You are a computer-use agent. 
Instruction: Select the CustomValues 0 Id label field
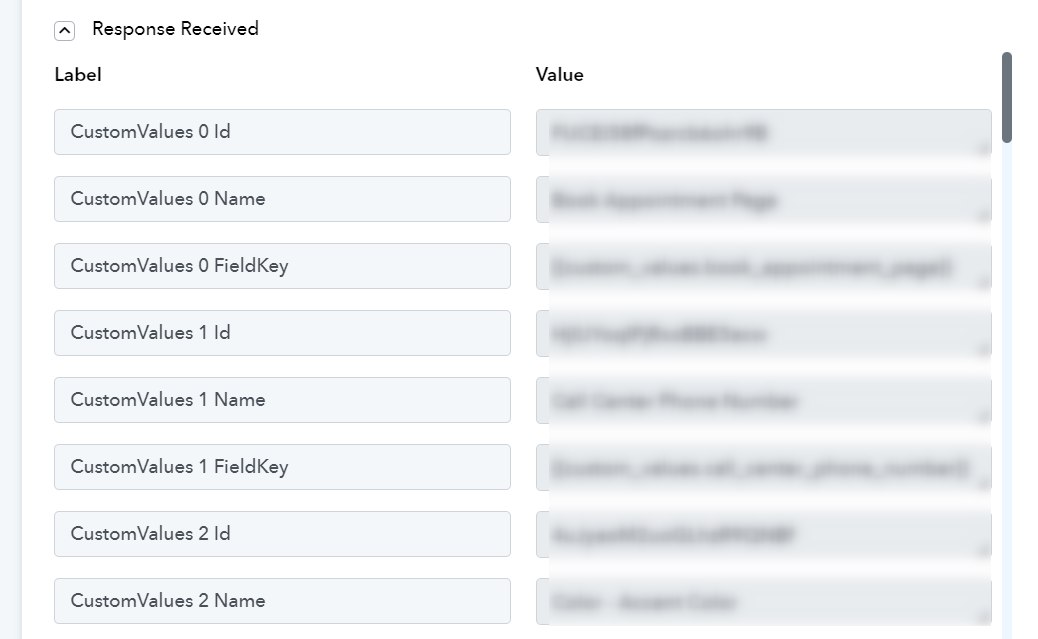pyautogui.click(x=282, y=132)
